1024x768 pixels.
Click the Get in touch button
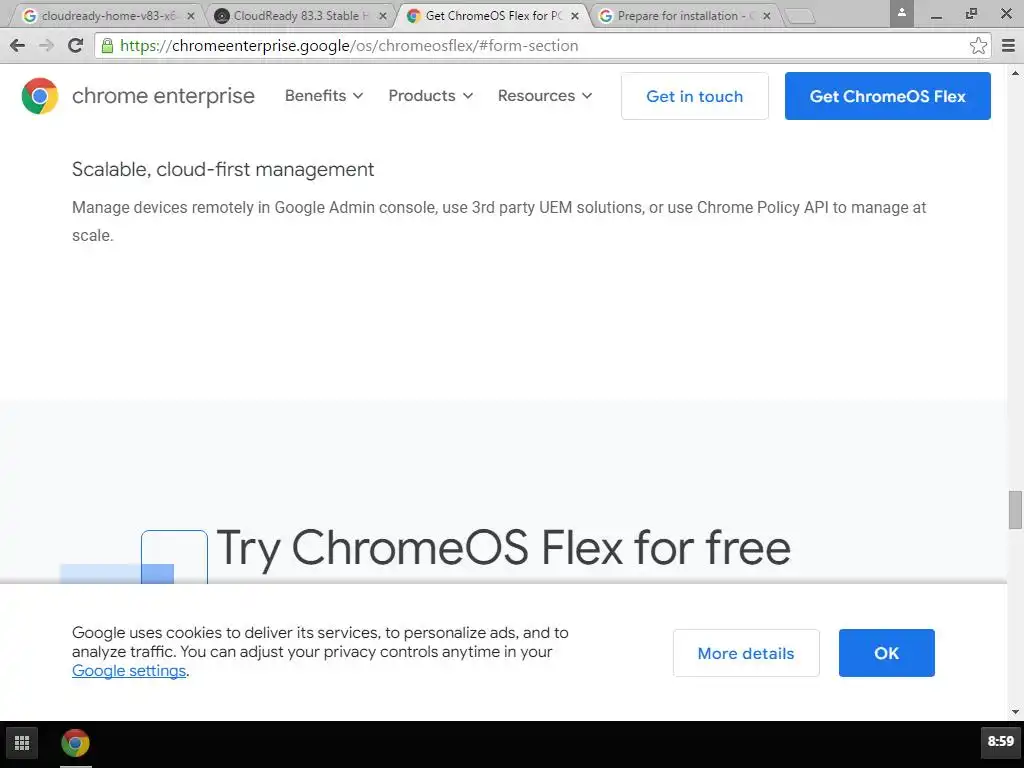694,96
